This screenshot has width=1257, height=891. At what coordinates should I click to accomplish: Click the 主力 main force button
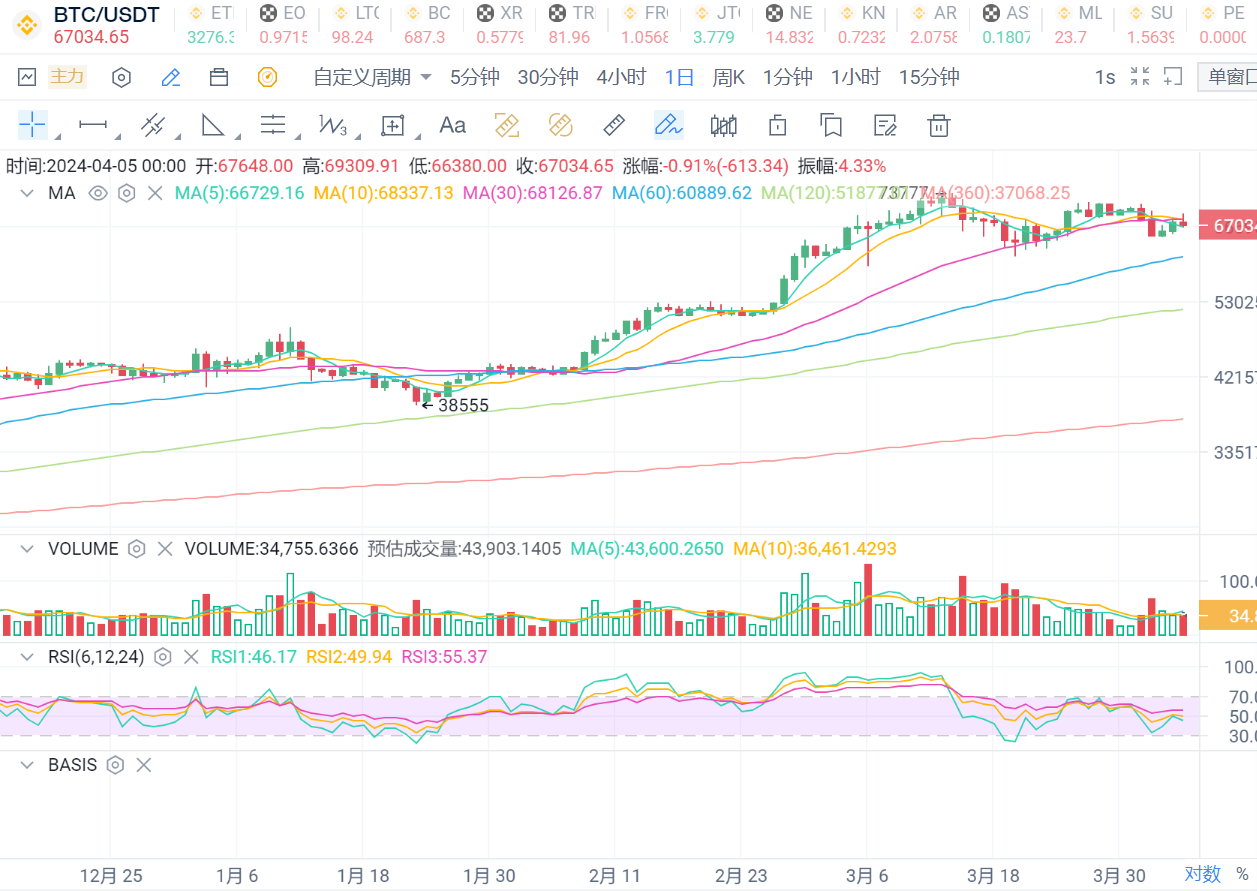(x=67, y=77)
